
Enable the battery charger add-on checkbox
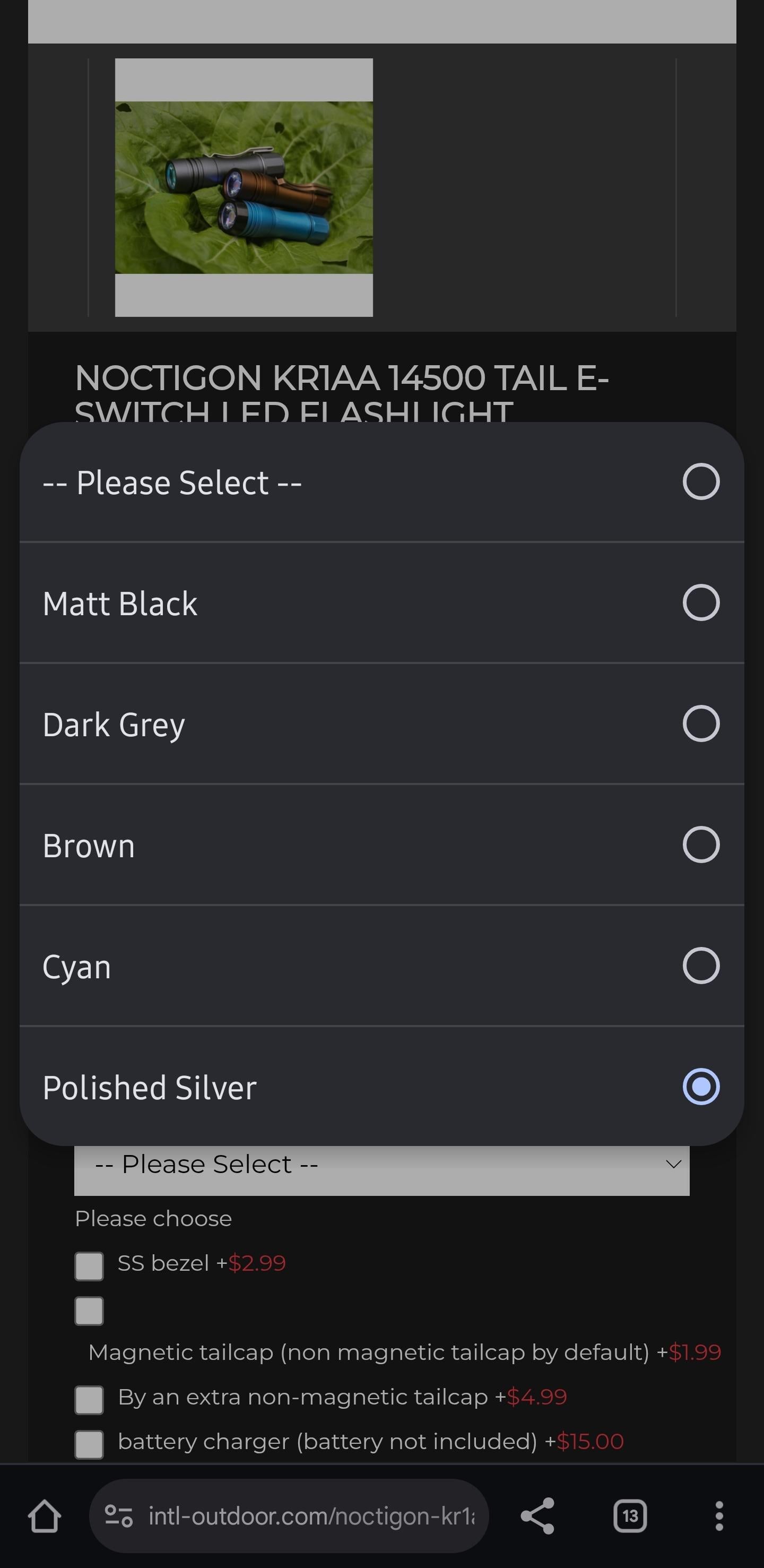89,1444
